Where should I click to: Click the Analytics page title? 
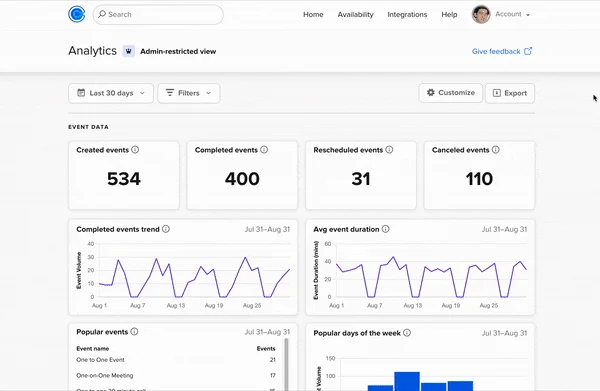93,51
